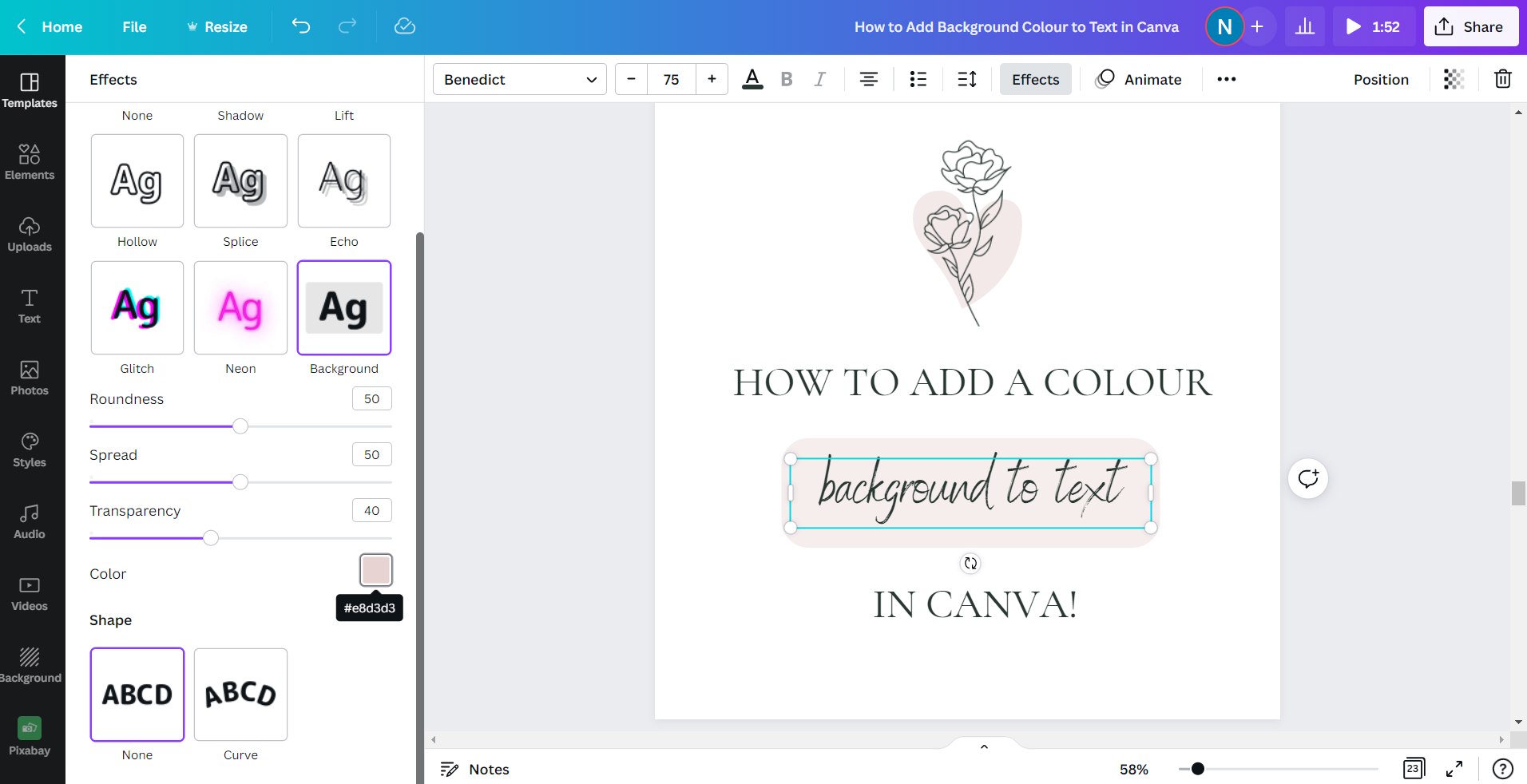Open the Position panel

coord(1381,79)
